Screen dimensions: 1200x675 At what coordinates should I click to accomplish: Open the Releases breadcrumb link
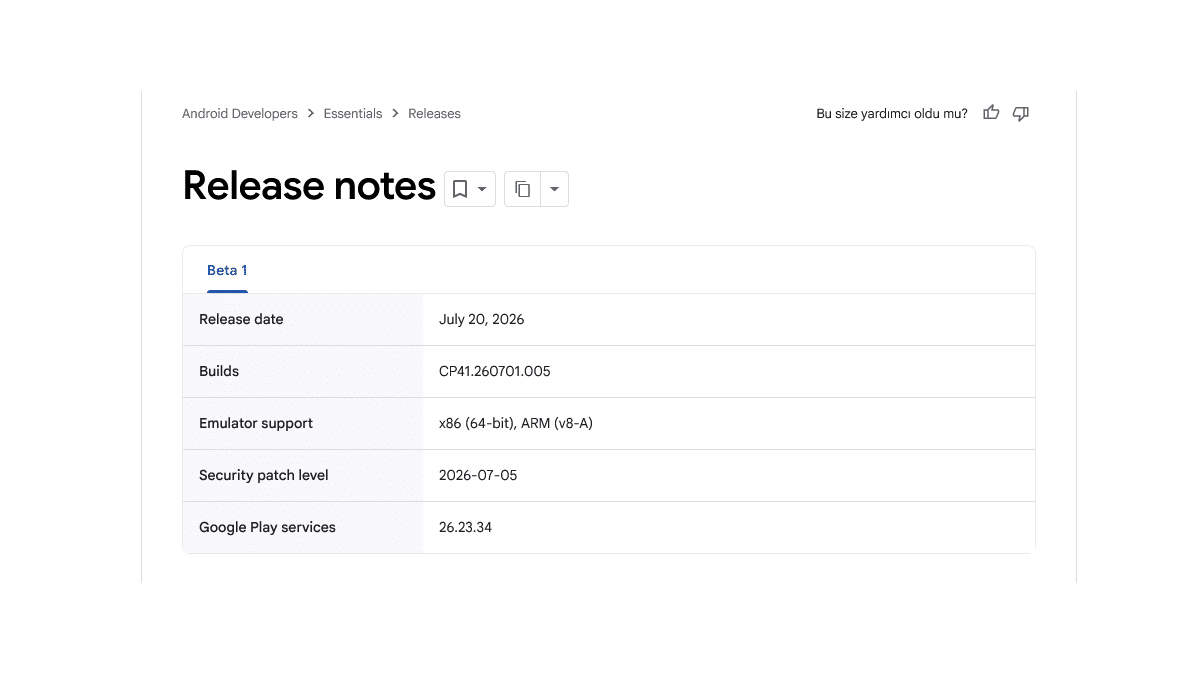(434, 114)
